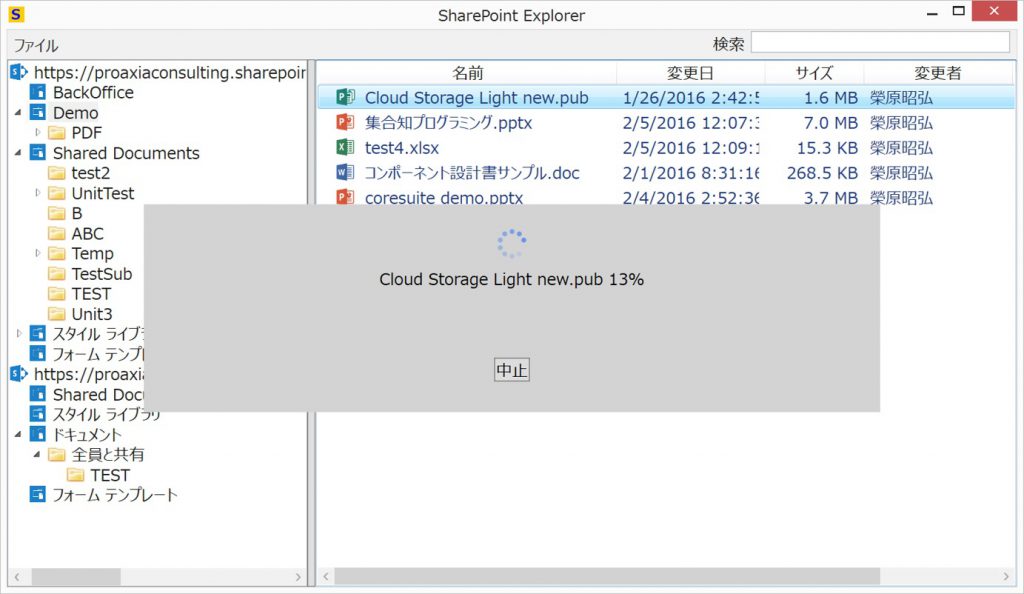
Task: Collapse the Shared Documents node
Action: pos(18,153)
